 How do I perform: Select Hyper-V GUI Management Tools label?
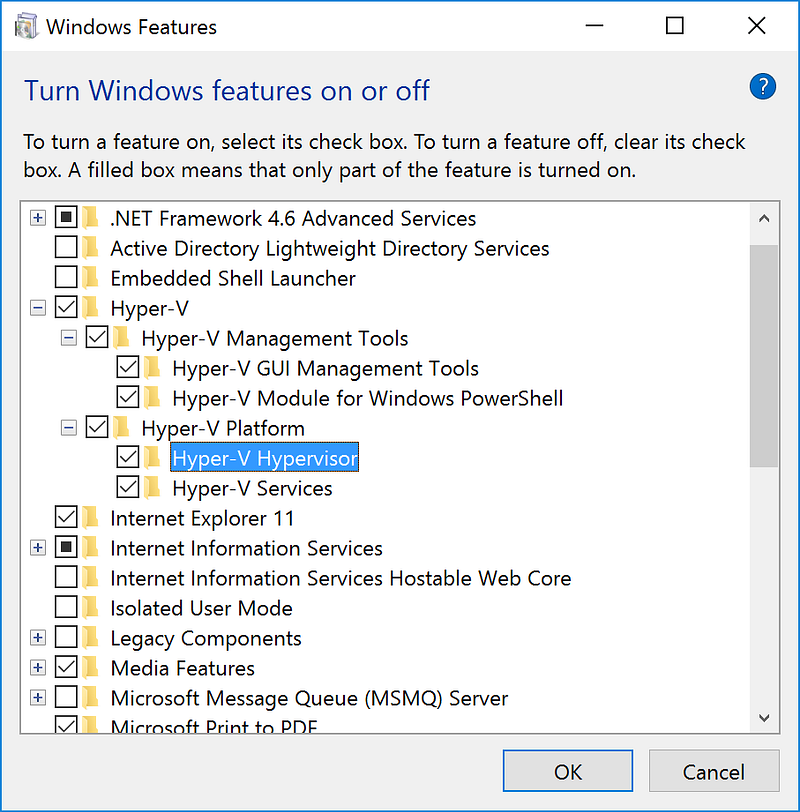click(325, 368)
